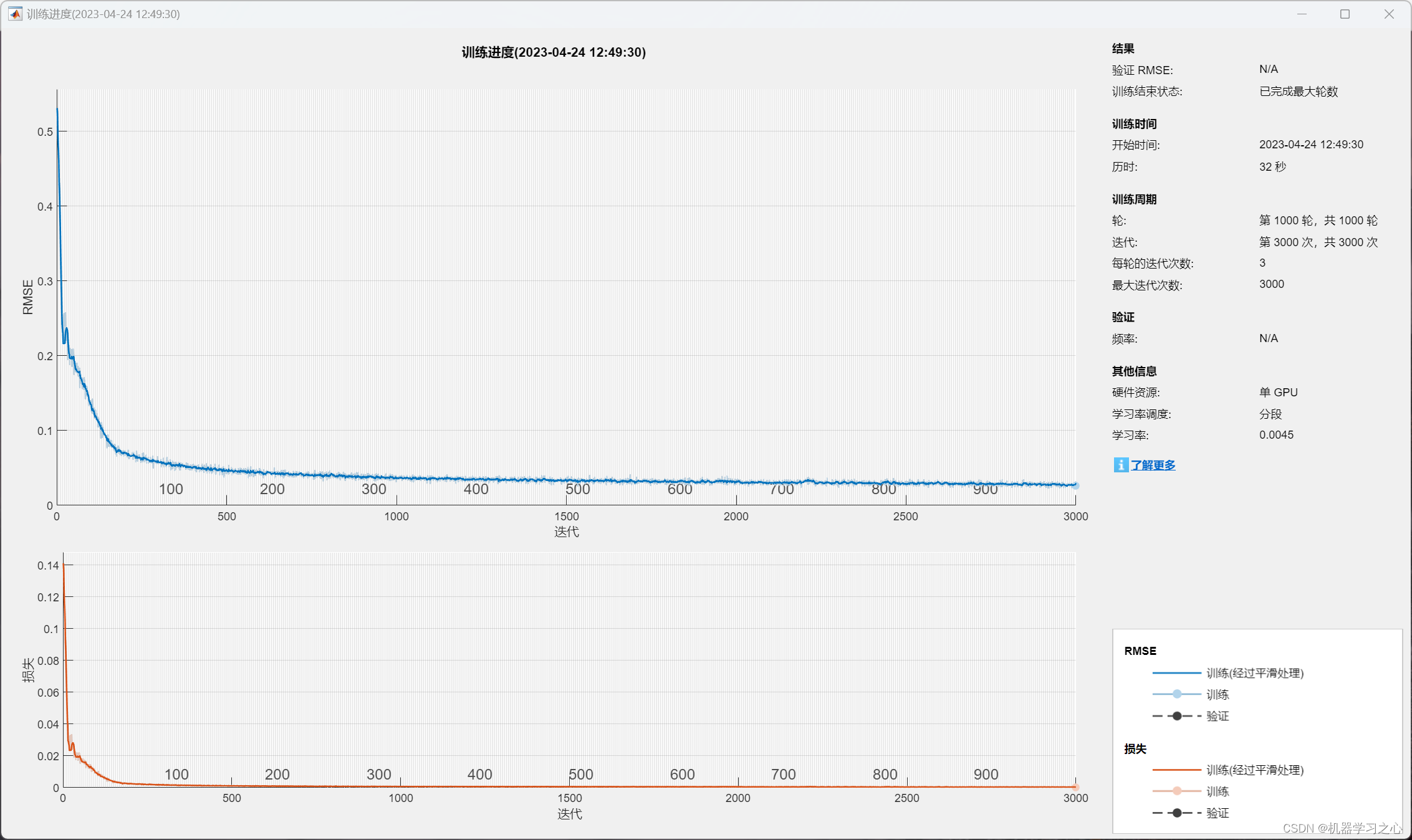
Task: Click the epoch value 第 1000 轮，共 1000 轮
Action: 1318,221
